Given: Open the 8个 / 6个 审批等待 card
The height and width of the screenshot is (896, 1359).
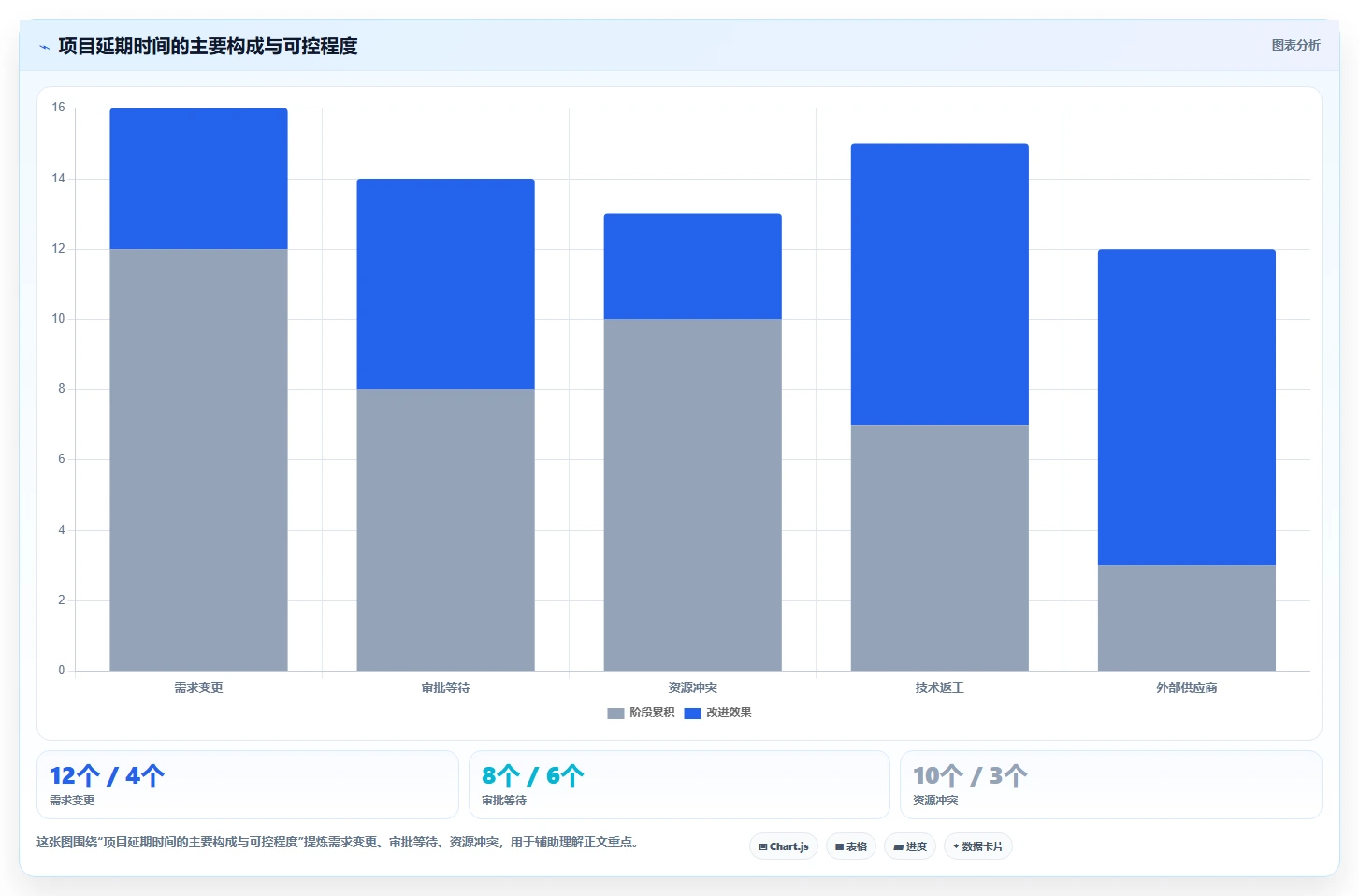Looking at the screenshot, I should [679, 785].
